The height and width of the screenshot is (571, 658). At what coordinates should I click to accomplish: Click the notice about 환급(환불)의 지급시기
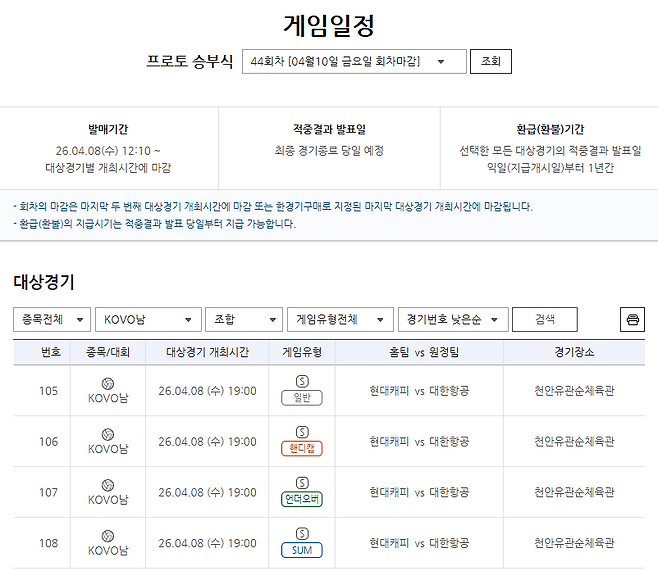coord(154,224)
